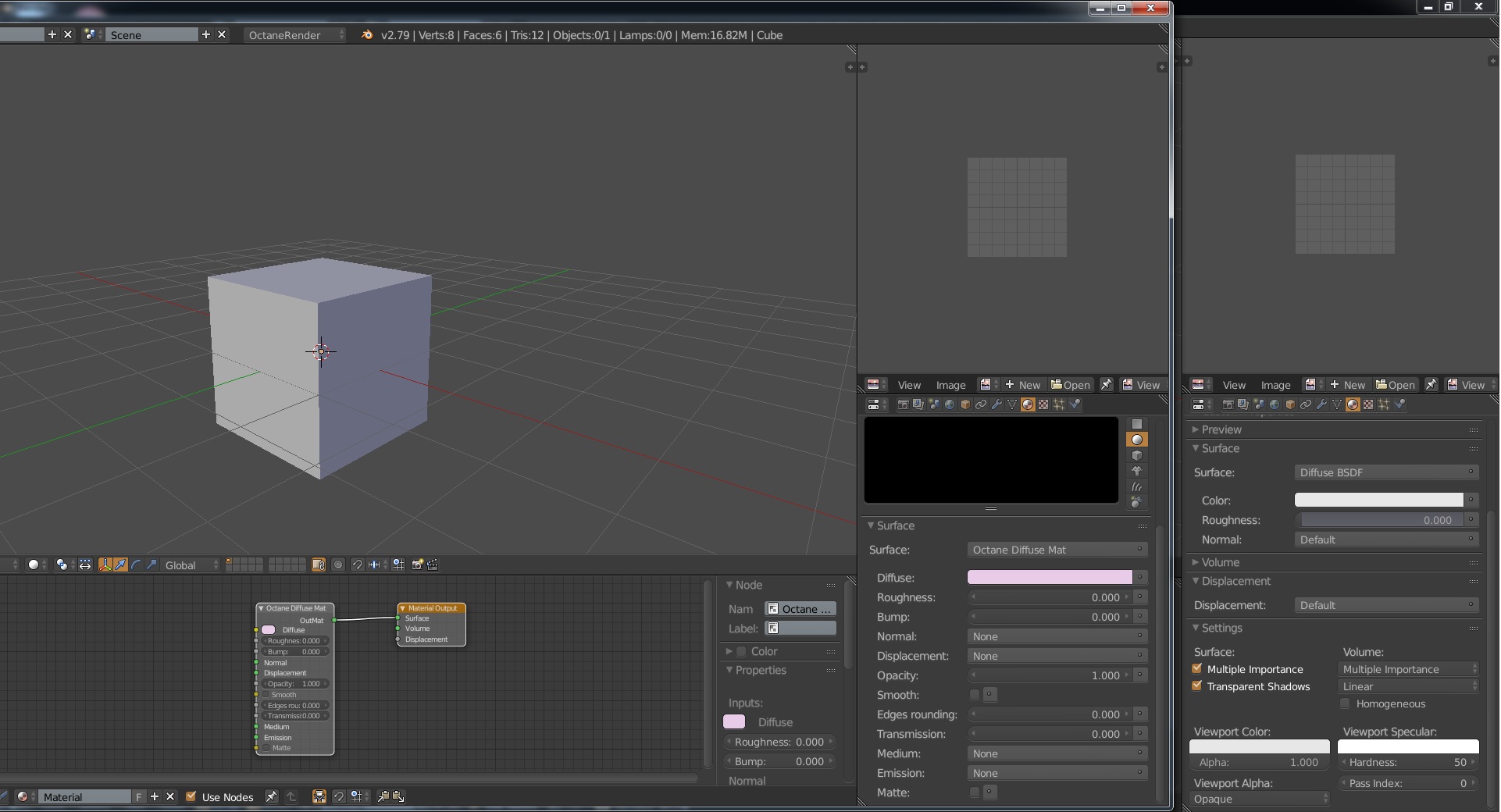The image size is (1501, 812).
Task: Open Physics tab in front window properties
Action: [x=1075, y=404]
